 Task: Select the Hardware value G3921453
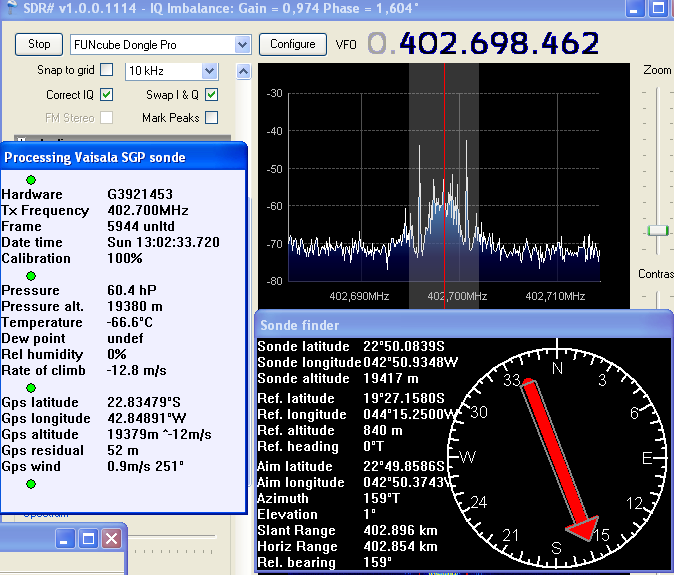pyautogui.click(x=140, y=194)
